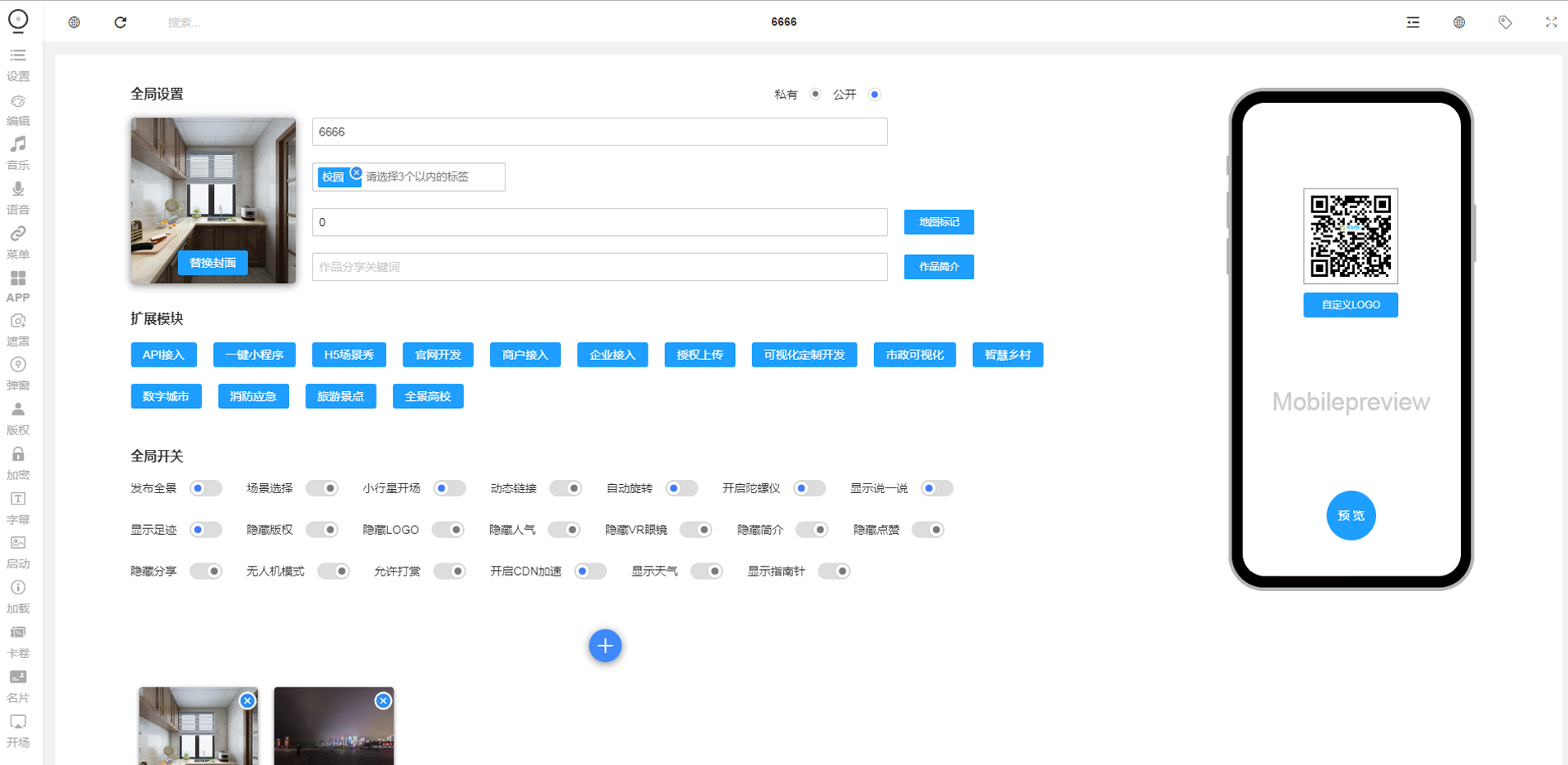This screenshot has height=765, width=1568.
Task: Open the tag selection dropdown field
Action: coord(431,177)
